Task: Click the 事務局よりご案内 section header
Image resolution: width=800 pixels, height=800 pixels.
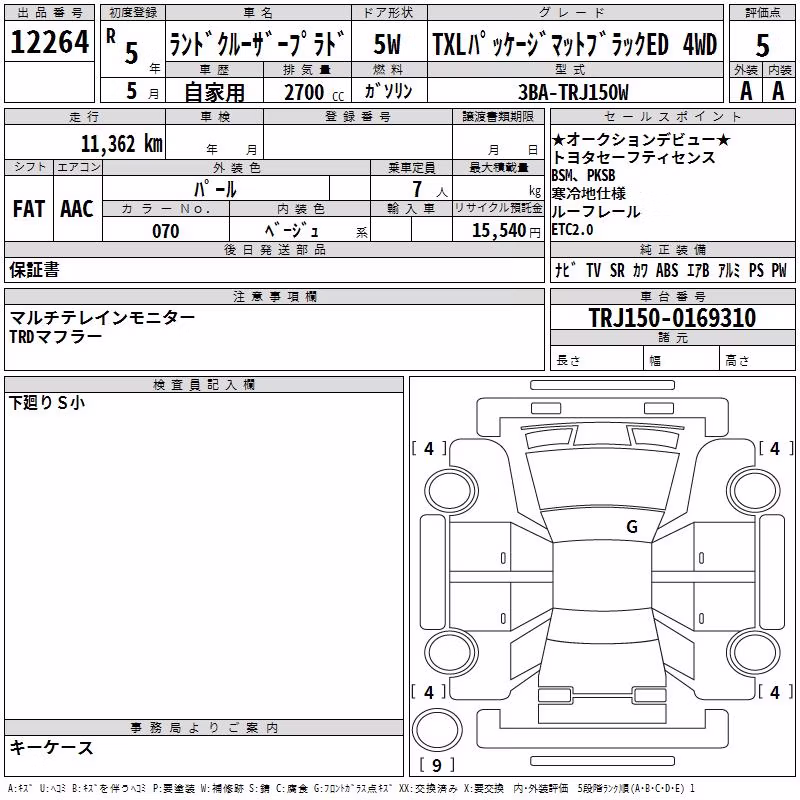Action: tap(204, 728)
